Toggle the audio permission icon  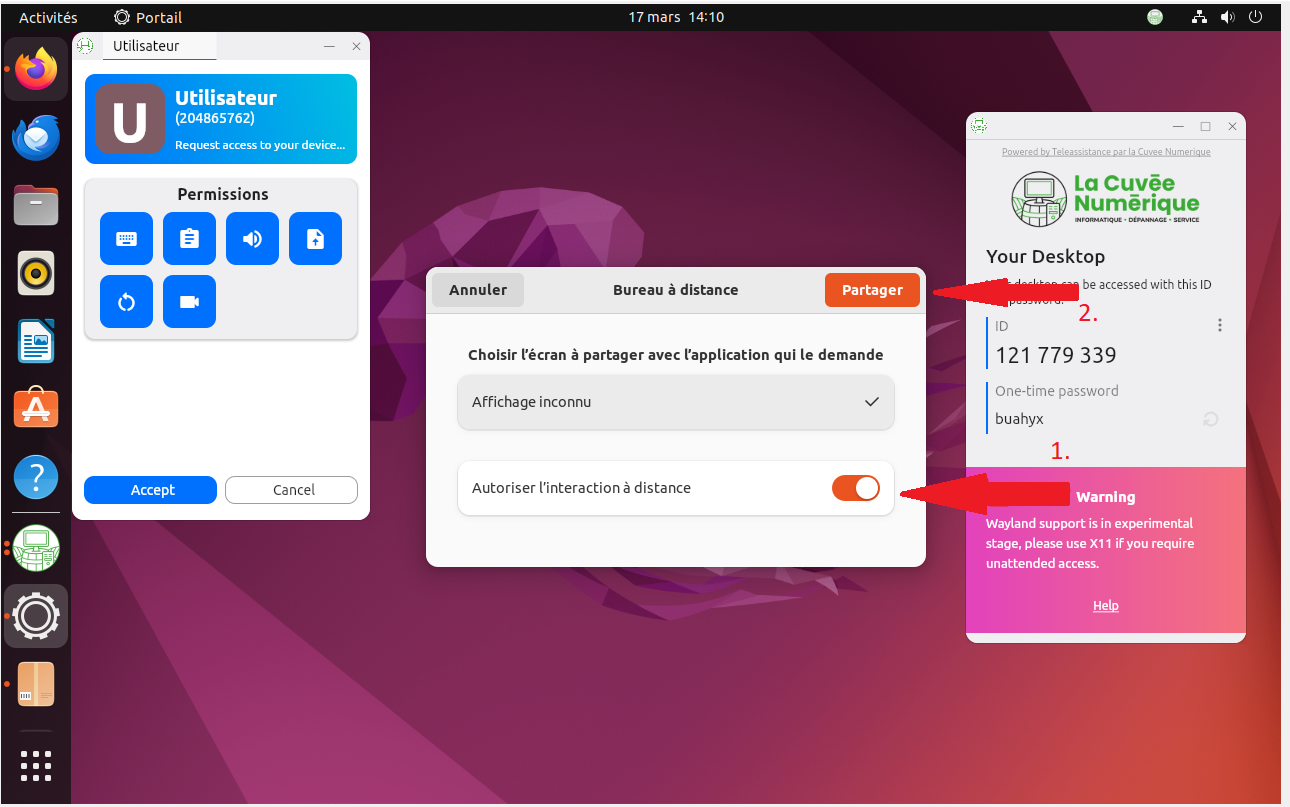pos(252,238)
